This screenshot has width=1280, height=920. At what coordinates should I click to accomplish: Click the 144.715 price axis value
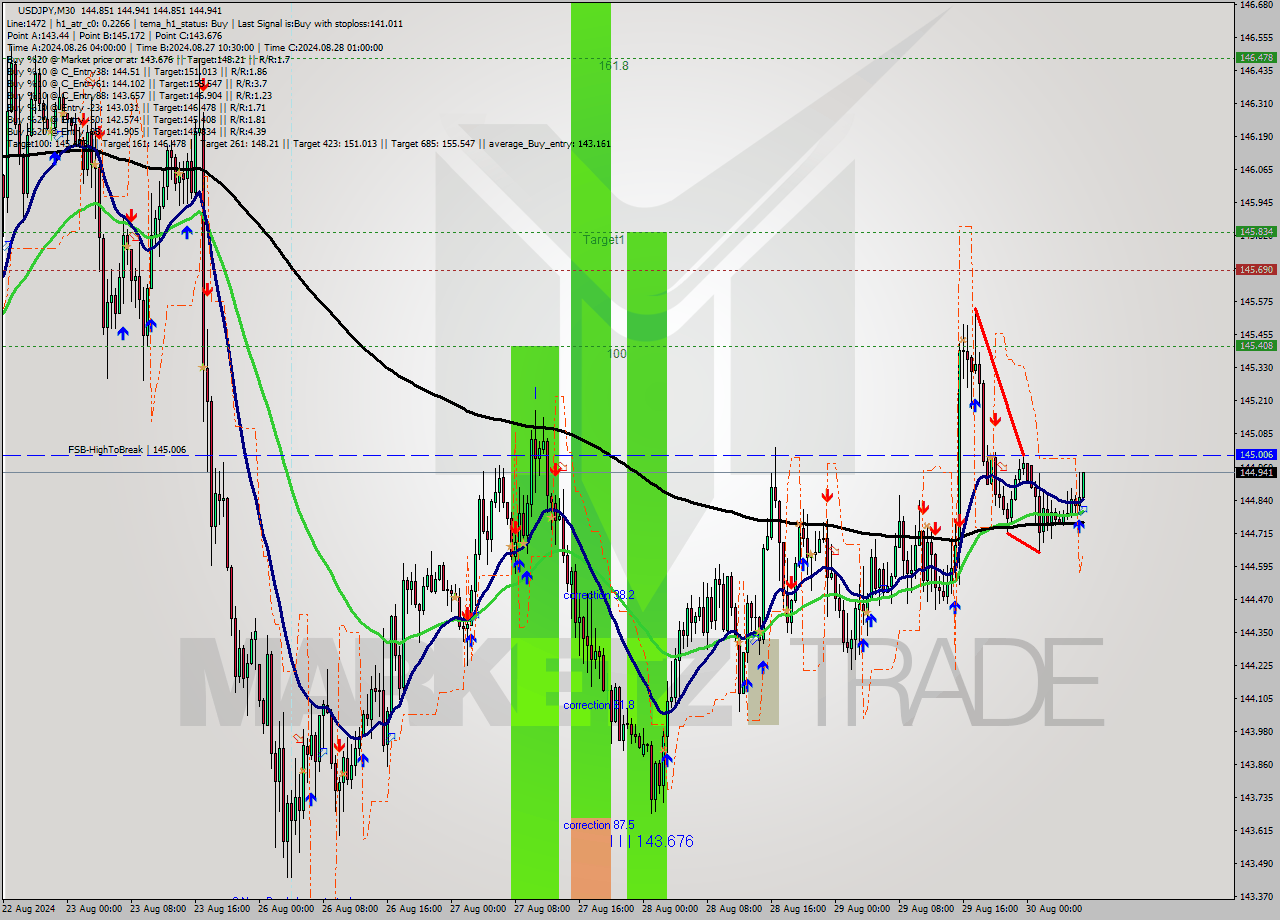coord(1256,533)
